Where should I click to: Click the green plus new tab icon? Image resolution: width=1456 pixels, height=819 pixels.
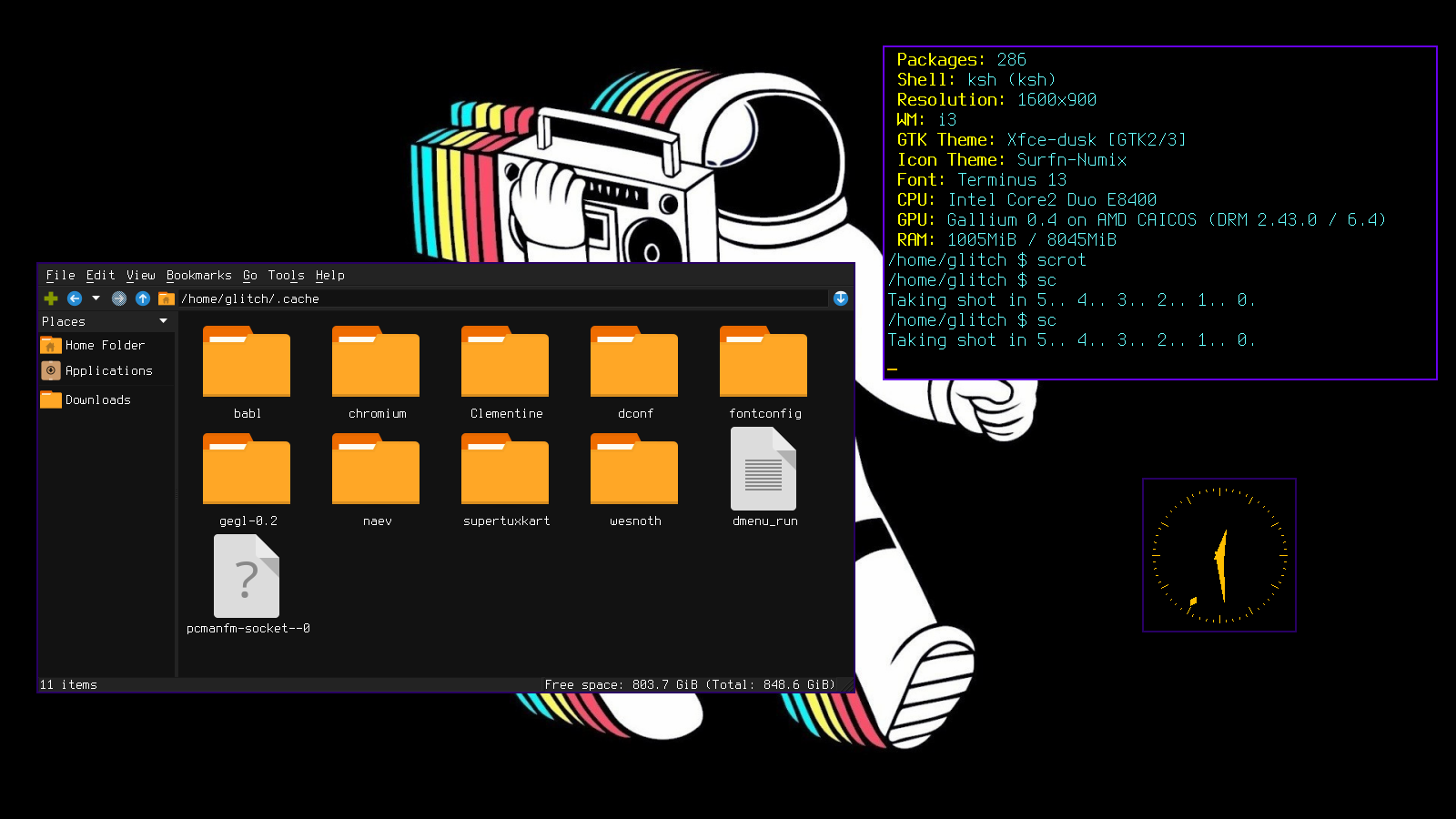tap(51, 298)
